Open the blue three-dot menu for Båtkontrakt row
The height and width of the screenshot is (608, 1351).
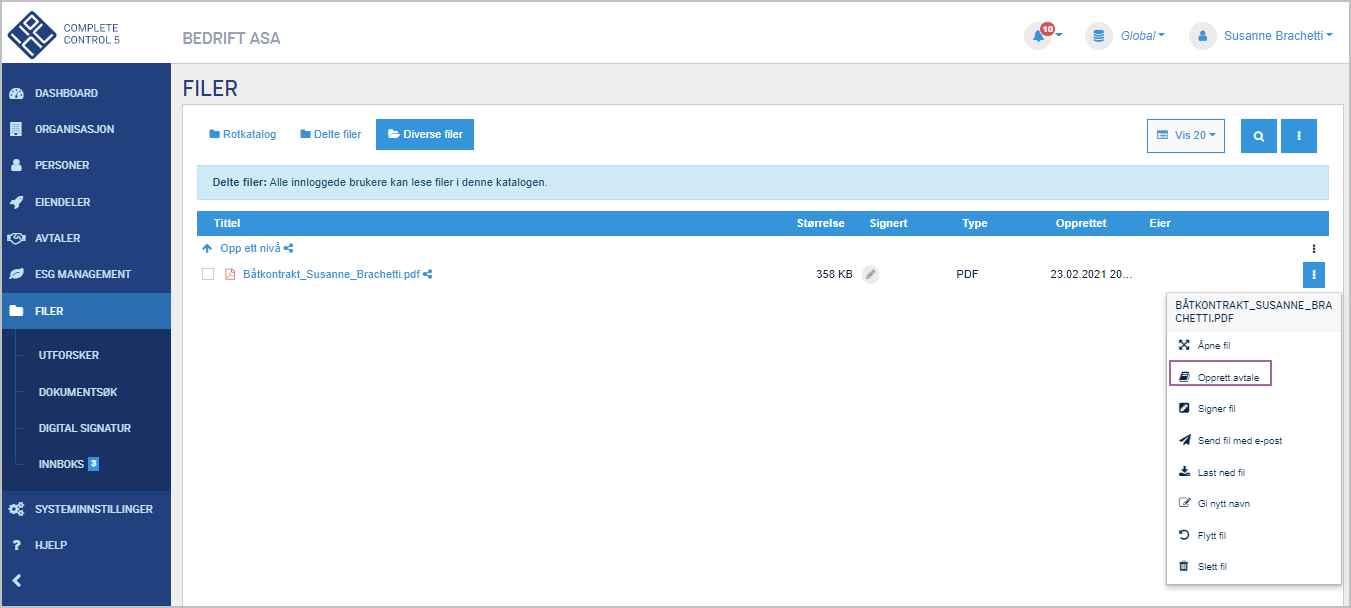(1314, 274)
